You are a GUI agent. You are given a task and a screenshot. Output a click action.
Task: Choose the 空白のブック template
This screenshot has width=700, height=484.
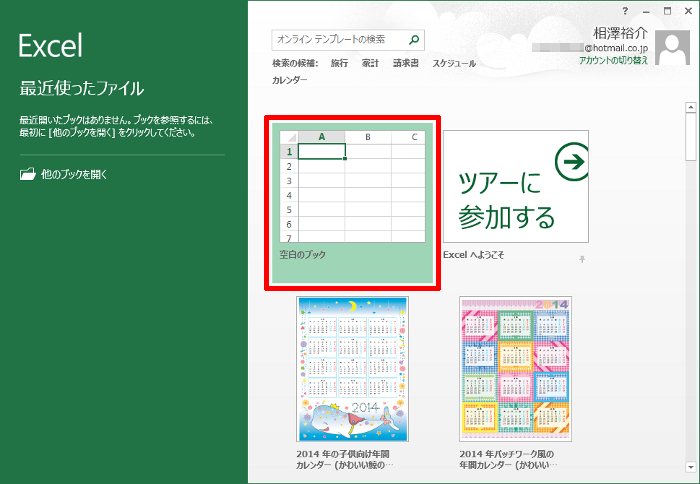coord(353,203)
